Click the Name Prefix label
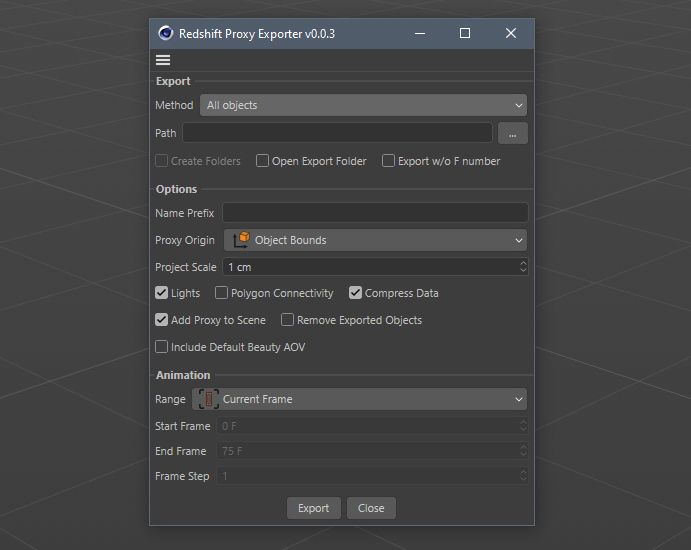 tap(184, 213)
